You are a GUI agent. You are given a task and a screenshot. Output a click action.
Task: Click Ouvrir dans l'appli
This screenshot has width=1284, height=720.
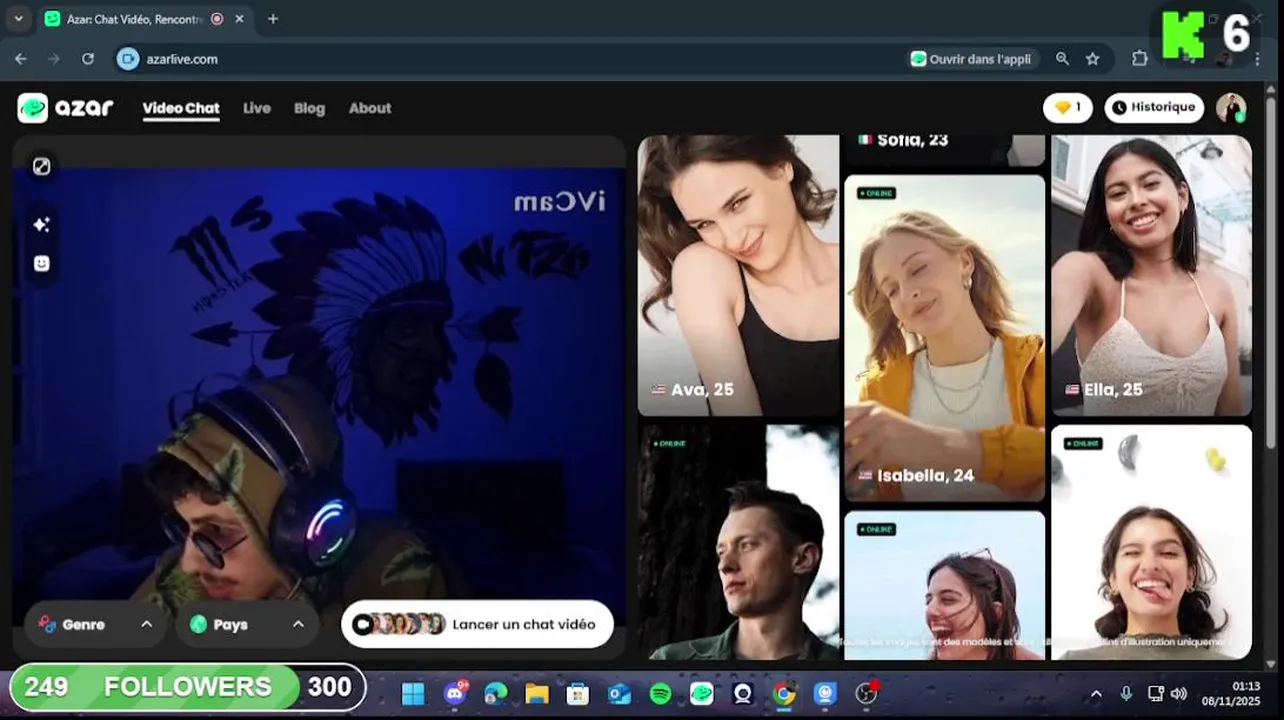[971, 59]
